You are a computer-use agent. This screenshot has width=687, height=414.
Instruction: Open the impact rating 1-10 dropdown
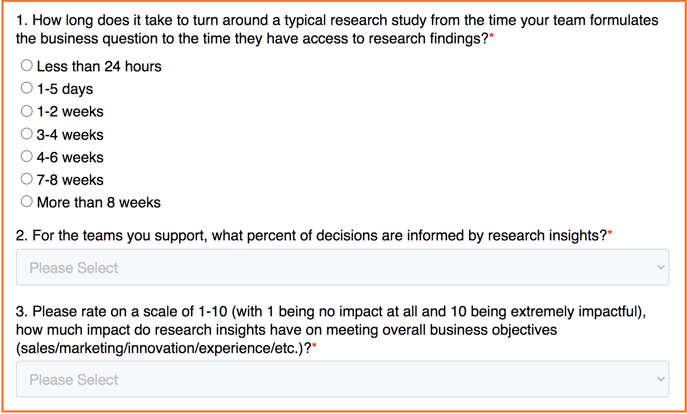coord(343,379)
